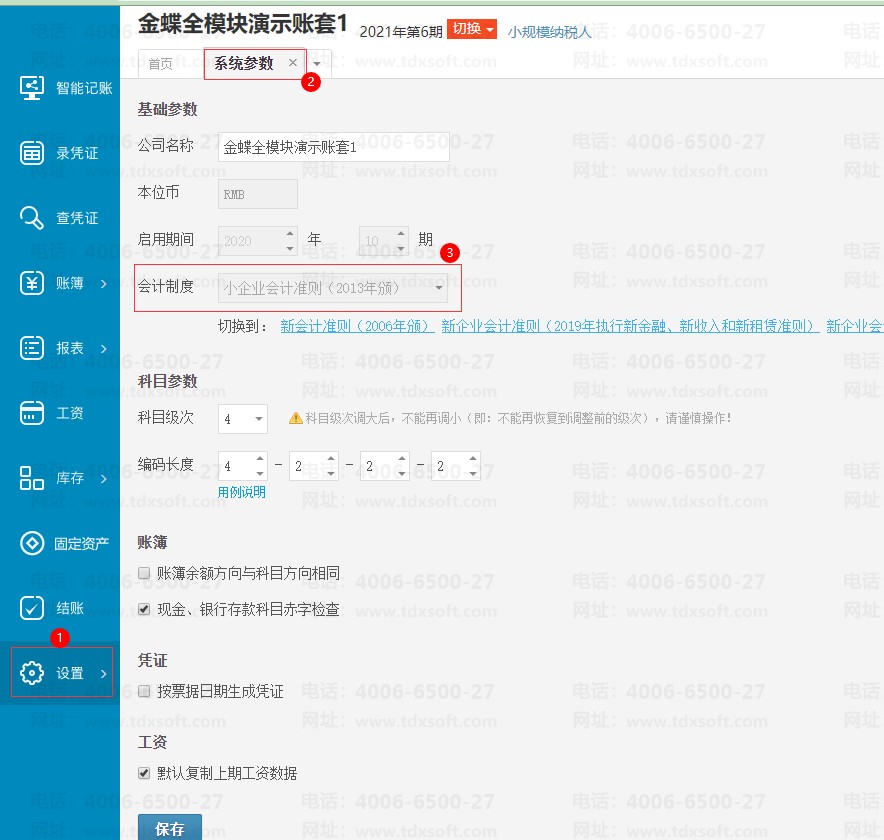Viewport: 884px width, 840px height.
Task: Open the tab list dropdown arrow
Action: (x=317, y=64)
